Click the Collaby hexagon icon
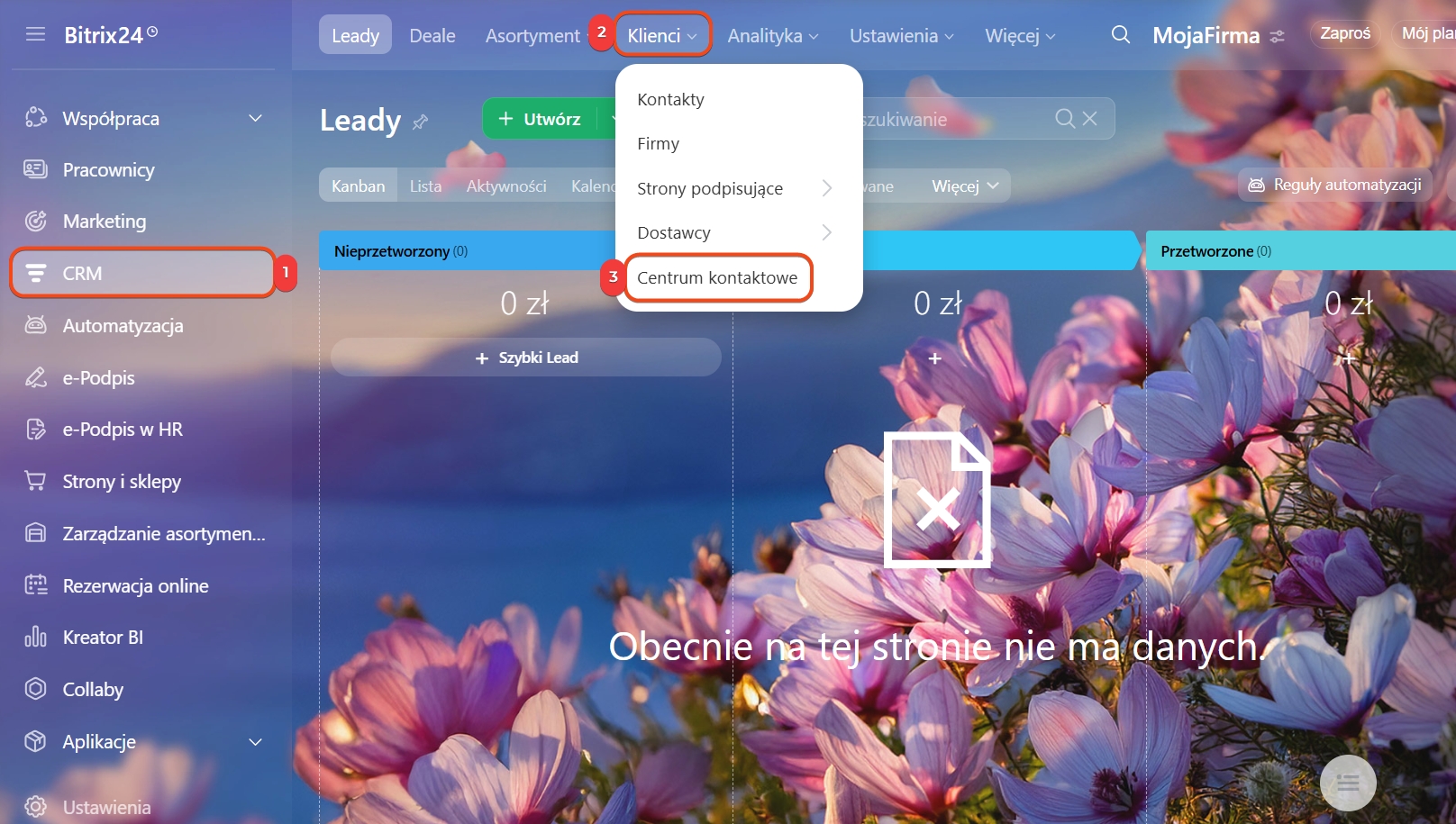 coord(35,689)
